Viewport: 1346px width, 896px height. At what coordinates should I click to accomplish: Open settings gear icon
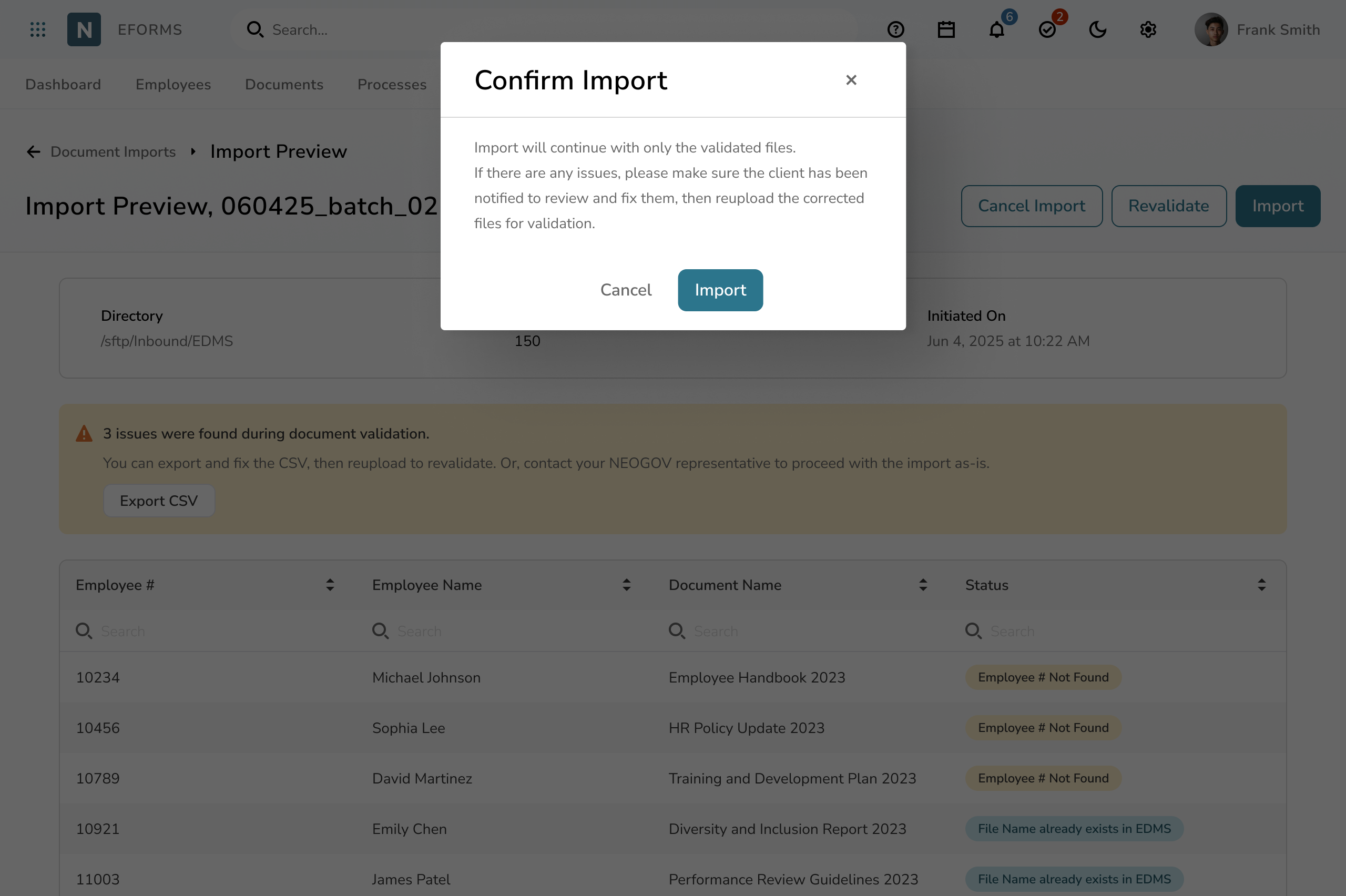1148,30
